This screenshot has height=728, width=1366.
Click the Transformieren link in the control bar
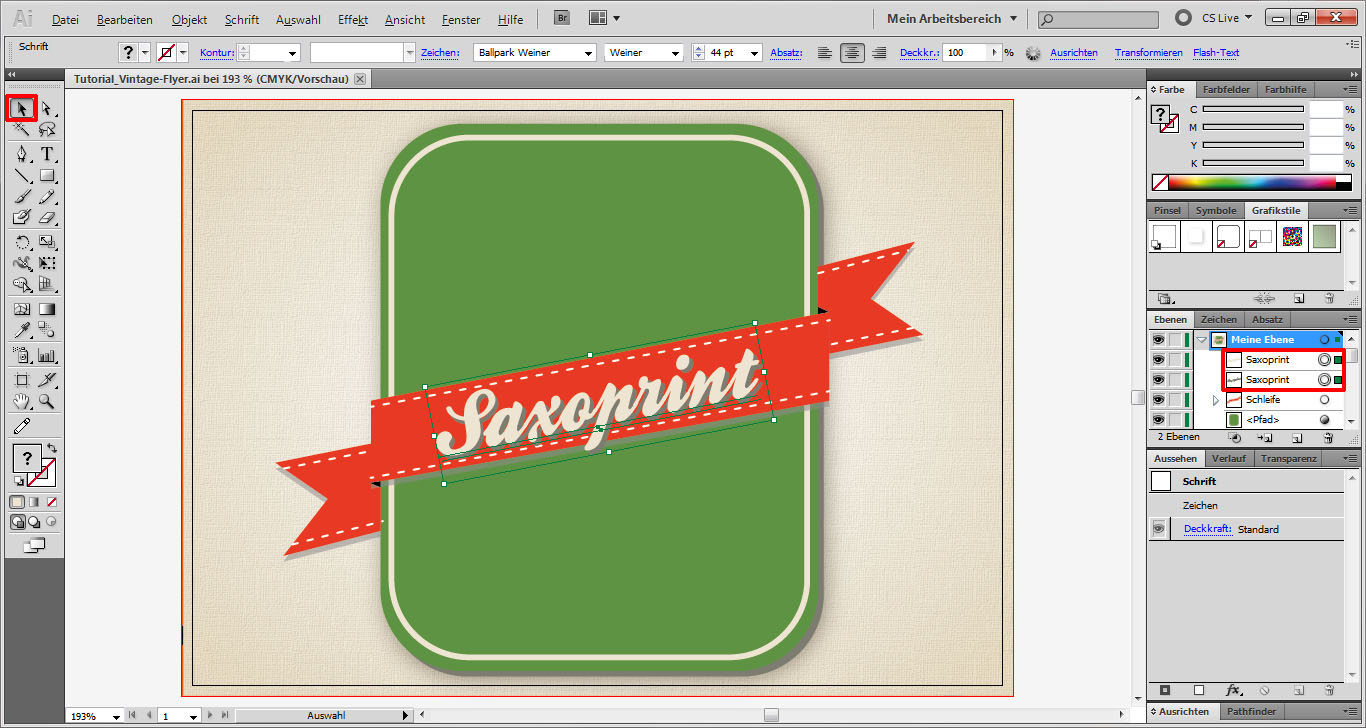point(1148,53)
